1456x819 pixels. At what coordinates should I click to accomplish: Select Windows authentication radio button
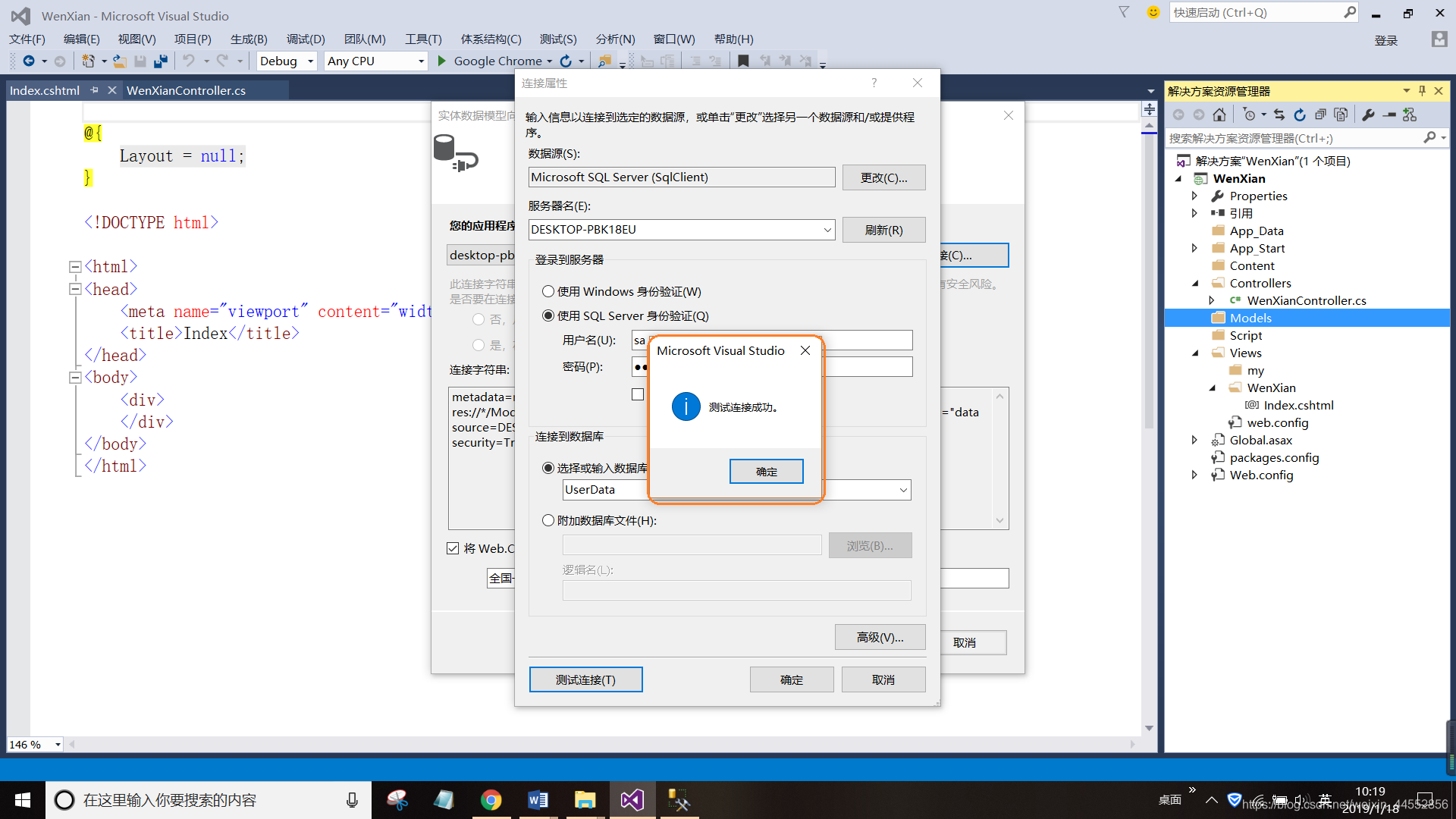(x=548, y=291)
